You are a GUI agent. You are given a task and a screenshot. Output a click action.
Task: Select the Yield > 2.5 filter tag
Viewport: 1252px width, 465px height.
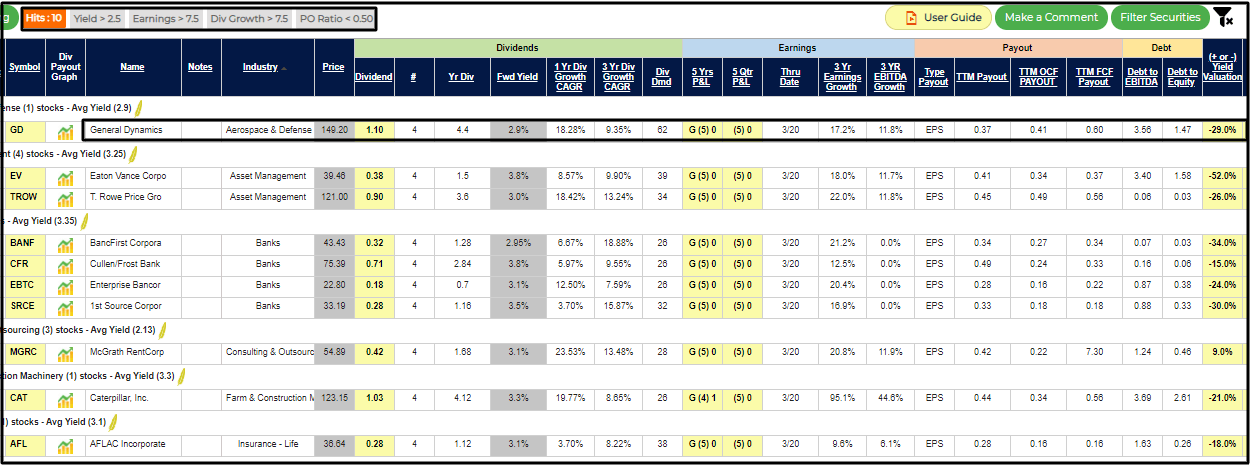point(98,19)
